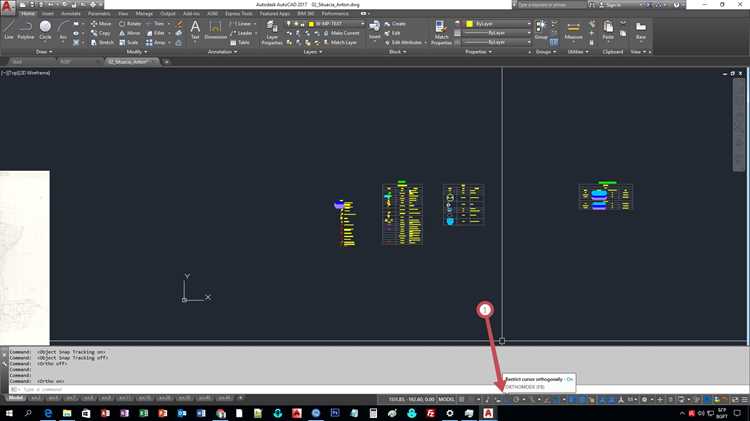Select the Dimension tool

(x=215, y=30)
